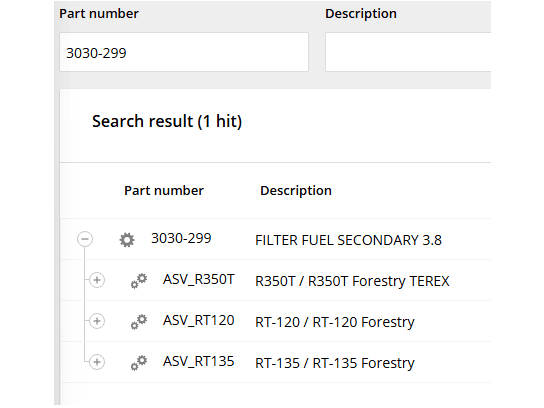The height and width of the screenshot is (408, 544).
Task: Focus the Part number search field
Action: point(184,52)
